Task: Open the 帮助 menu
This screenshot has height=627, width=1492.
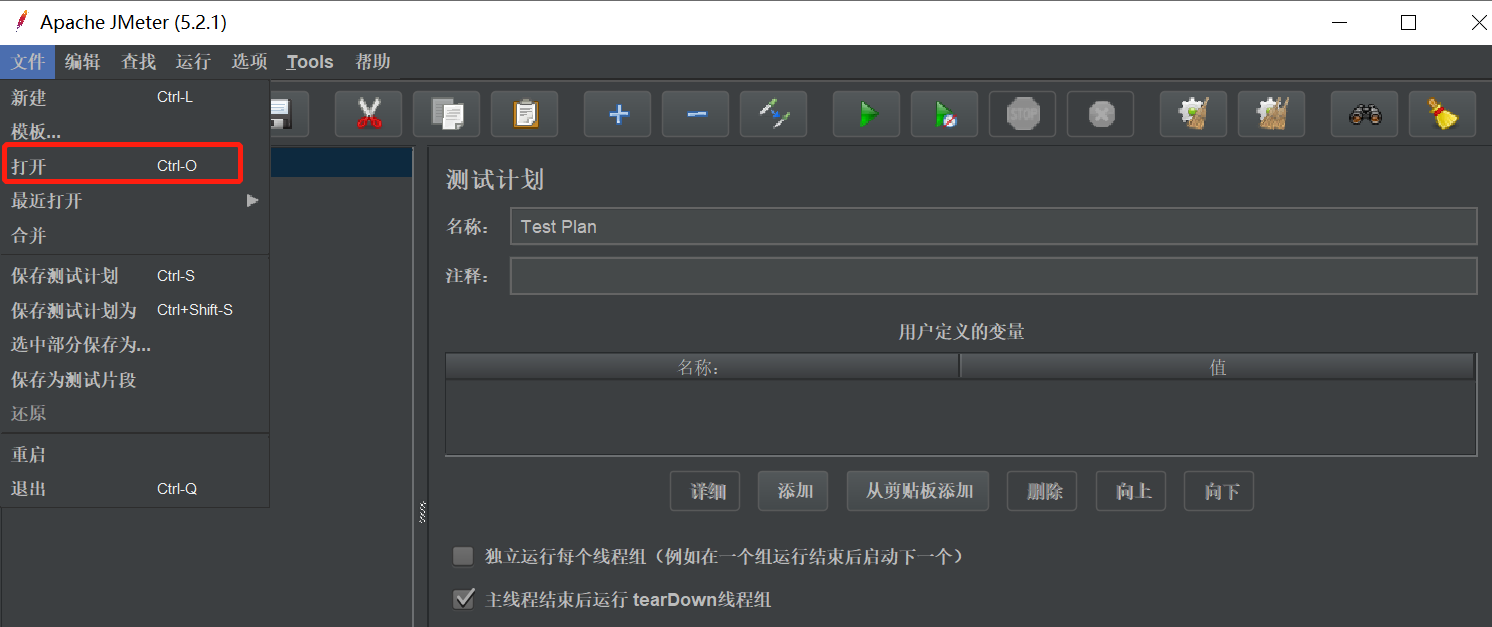Action: tap(373, 62)
